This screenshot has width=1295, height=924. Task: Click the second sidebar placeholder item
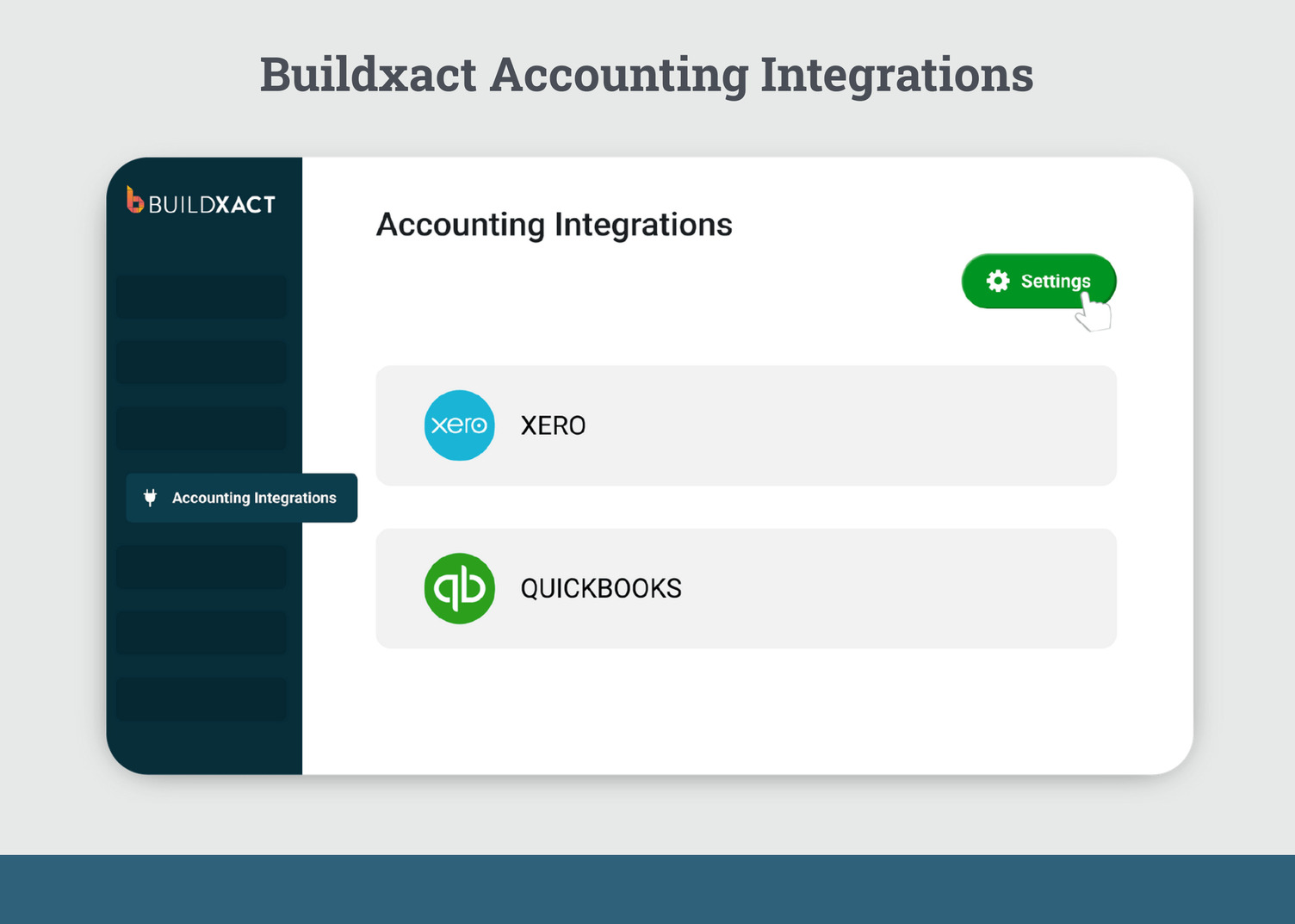[x=201, y=362]
